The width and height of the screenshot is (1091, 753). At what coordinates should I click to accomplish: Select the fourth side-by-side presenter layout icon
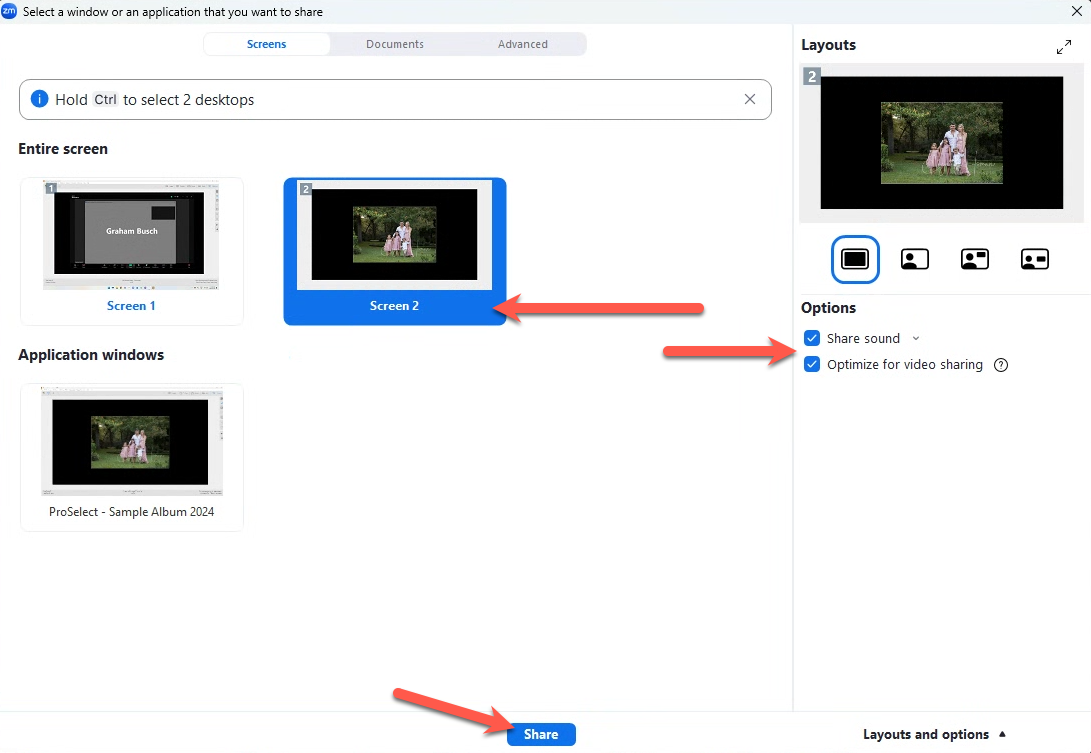[1034, 259]
